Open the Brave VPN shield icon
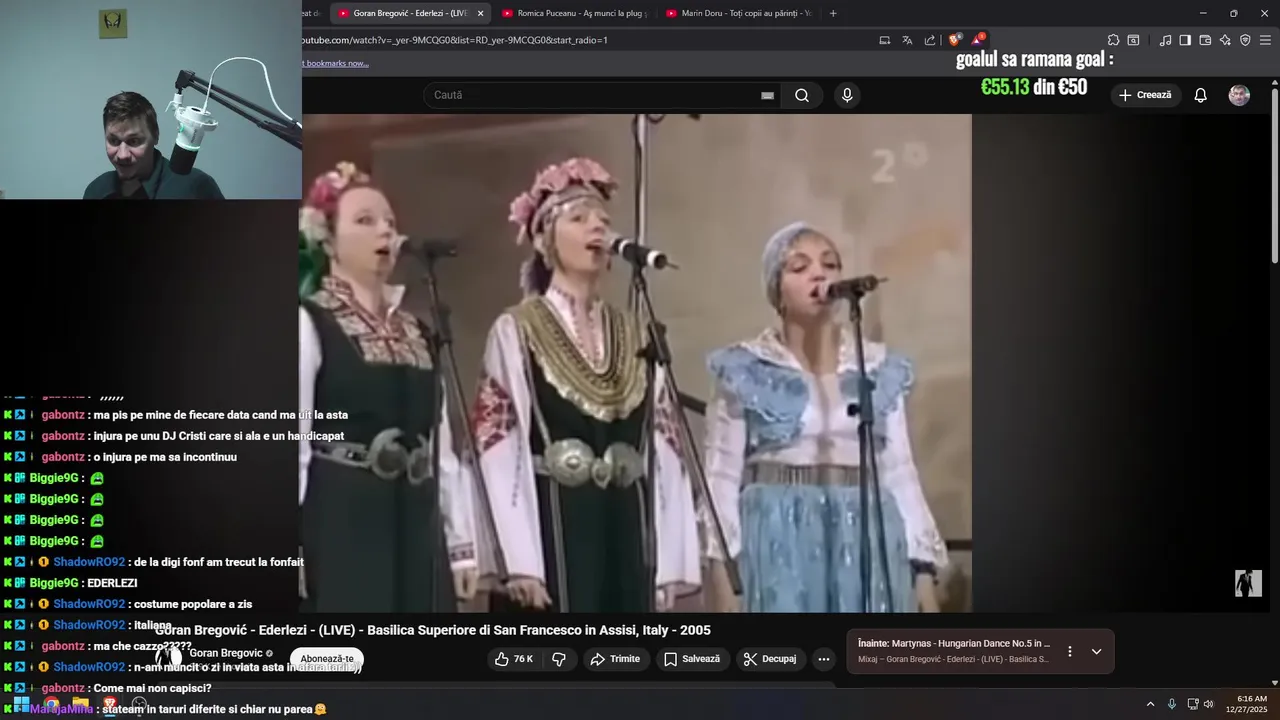Screen dimensions: 1280x720 [1245, 40]
